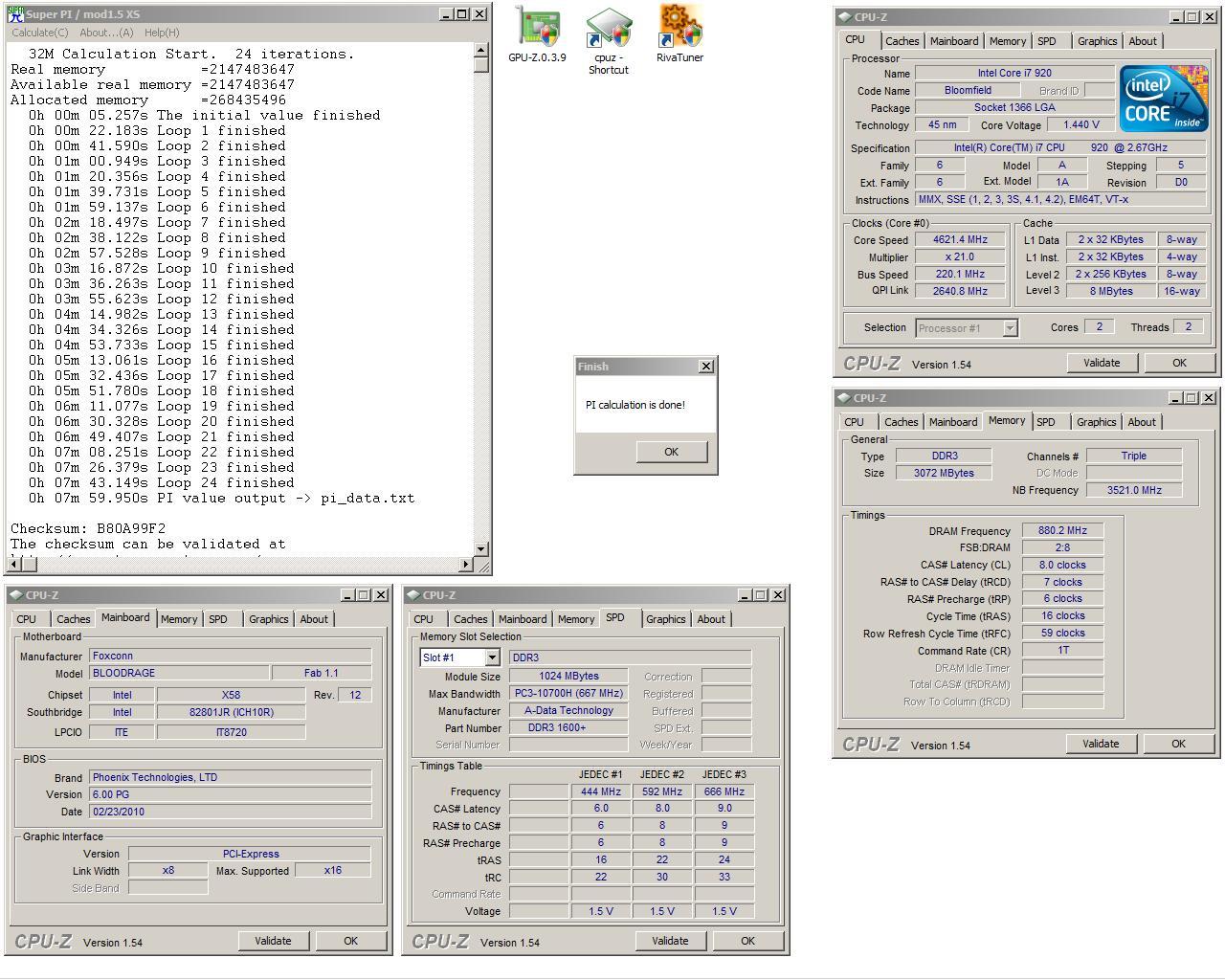Open the About...(A) menu in Super PI
1225x980 pixels.
pos(106,33)
